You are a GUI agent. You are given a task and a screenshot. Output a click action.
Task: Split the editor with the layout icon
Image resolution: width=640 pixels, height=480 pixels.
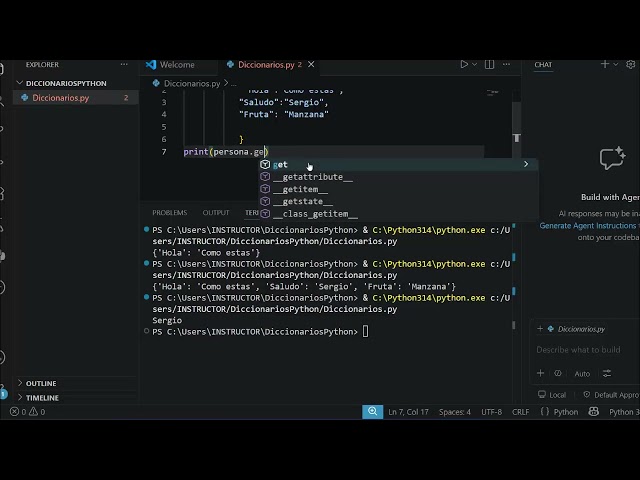tap(489, 64)
